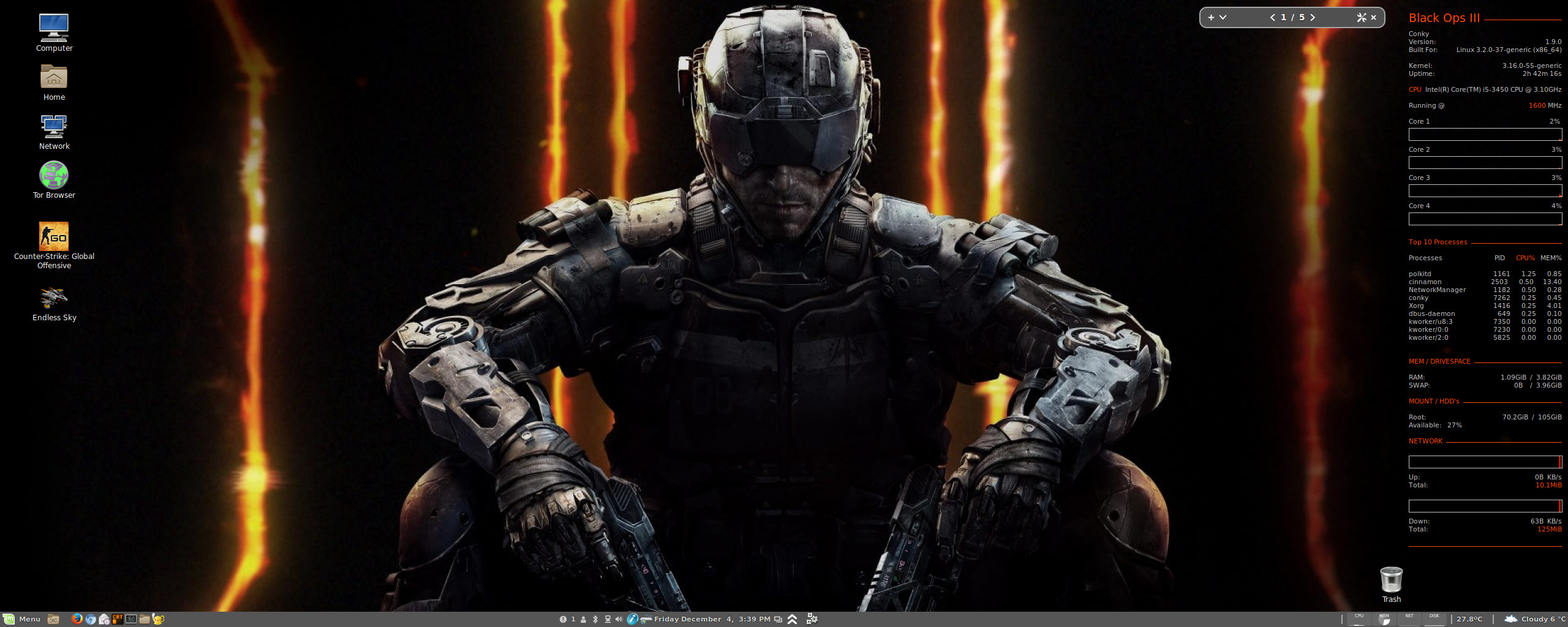Click the Uptime 2h 42m 16s value
This screenshot has width=1568, height=627.
click(x=1542, y=73)
